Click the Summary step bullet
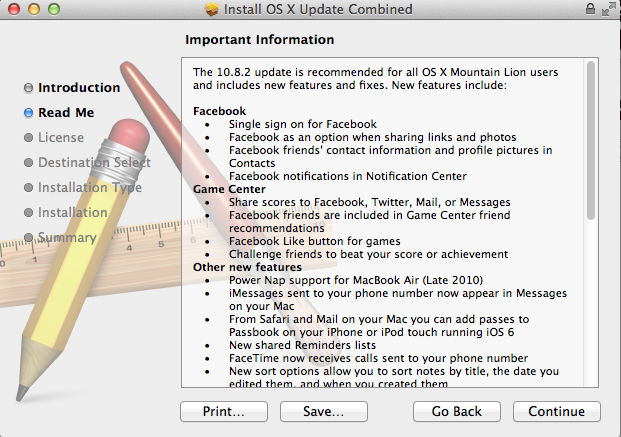621x437 pixels. point(29,237)
